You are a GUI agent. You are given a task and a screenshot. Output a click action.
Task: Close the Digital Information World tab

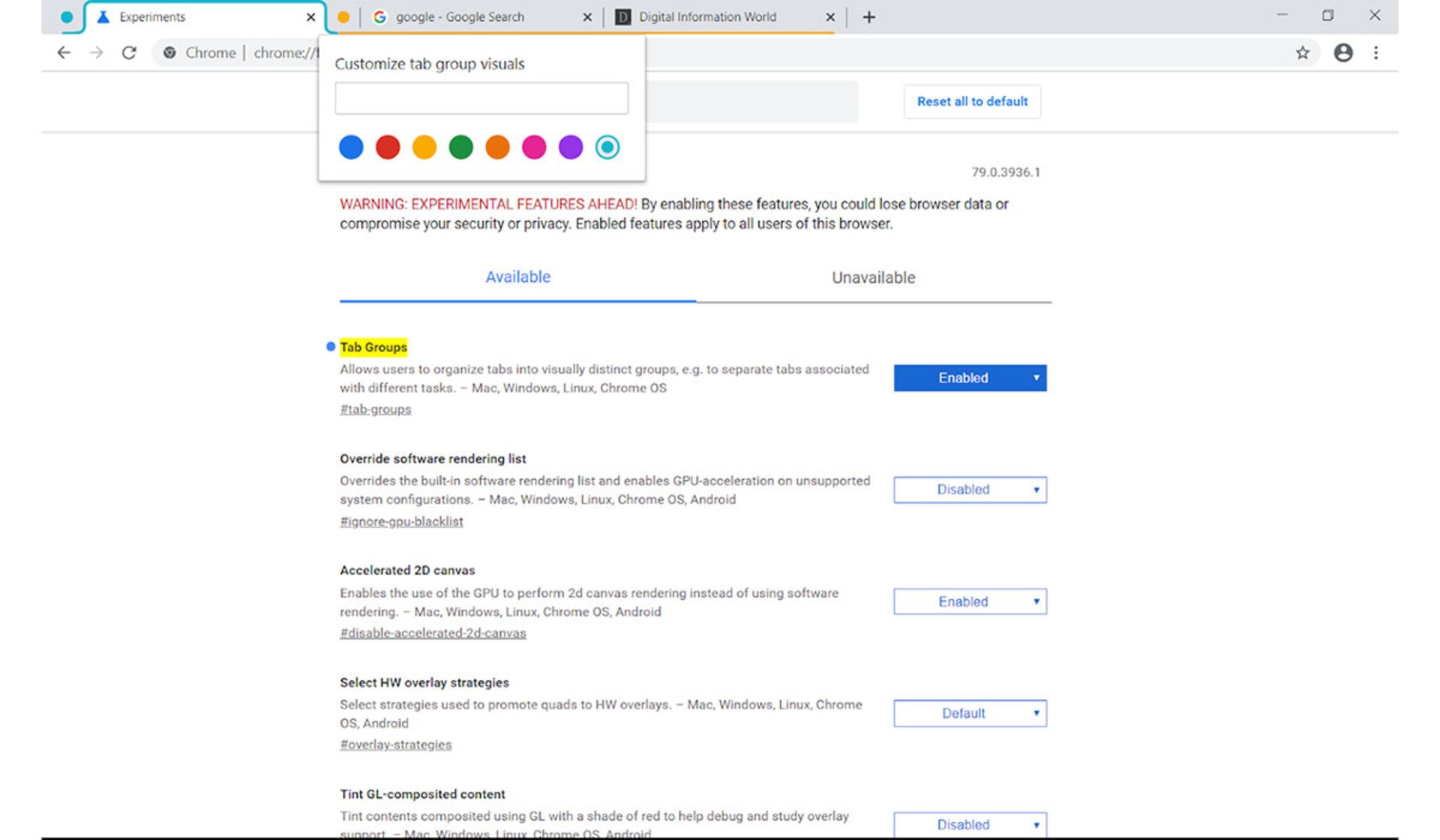(830, 16)
